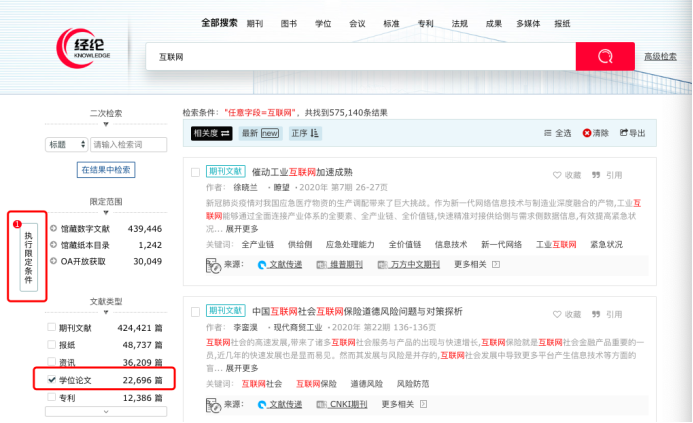
Task: Click 引用 quote icon on second result
Action: (597, 314)
